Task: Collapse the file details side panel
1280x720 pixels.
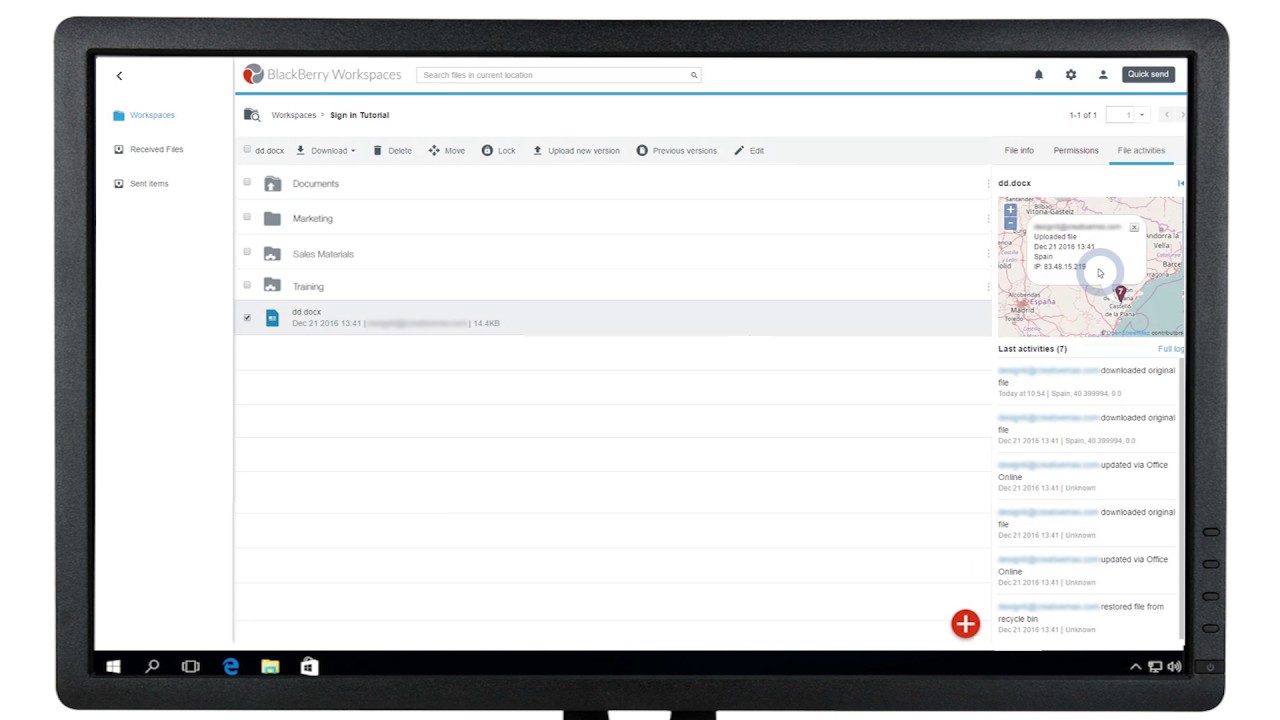Action: tap(1181, 184)
